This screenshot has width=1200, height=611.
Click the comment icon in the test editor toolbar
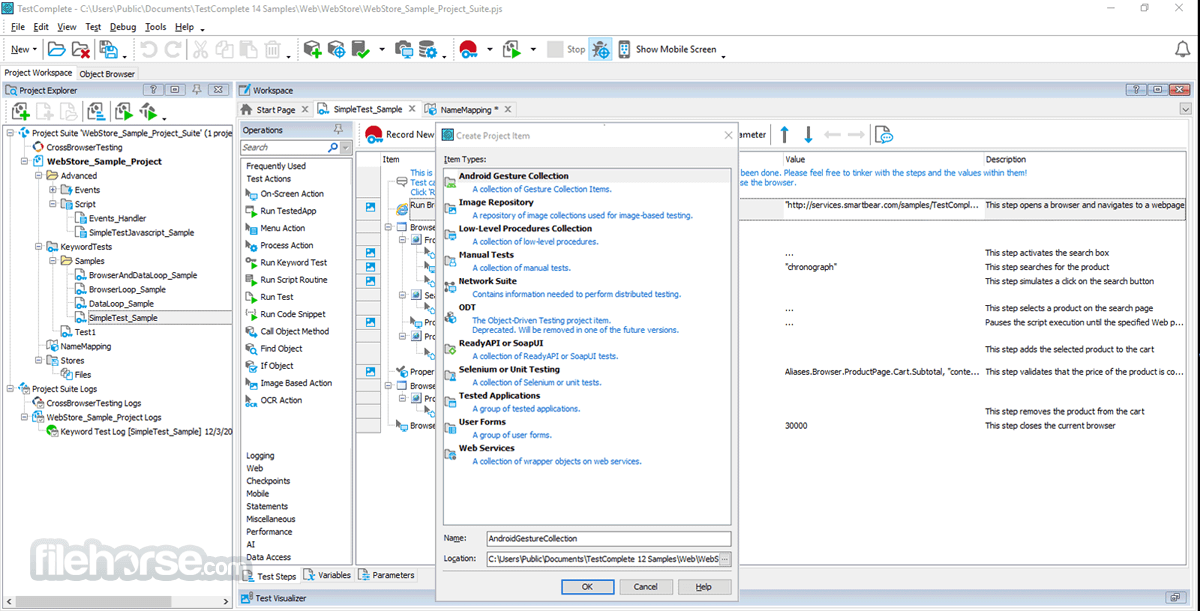pos(884,134)
